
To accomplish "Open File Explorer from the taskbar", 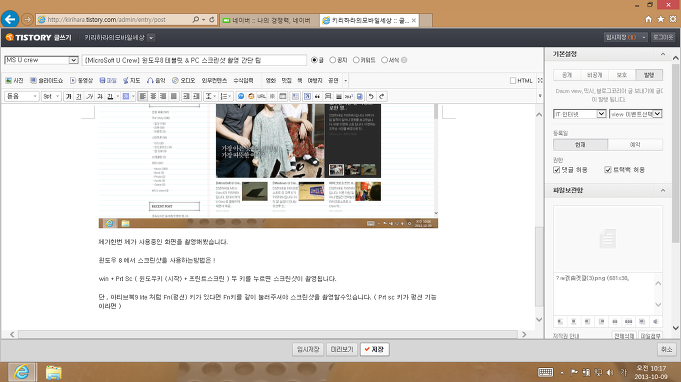I will coord(53,372).
